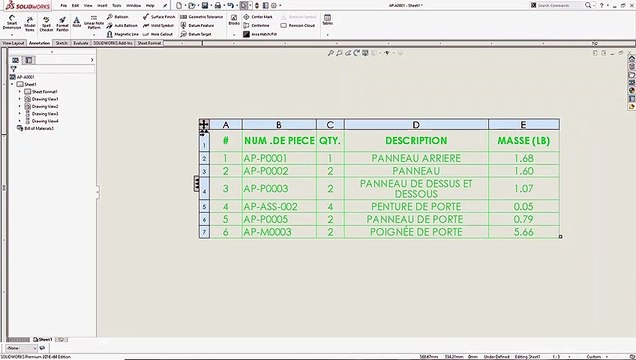The width and height of the screenshot is (636, 360).
Task: Expand Sheet Format1 node
Action: (x=19, y=92)
